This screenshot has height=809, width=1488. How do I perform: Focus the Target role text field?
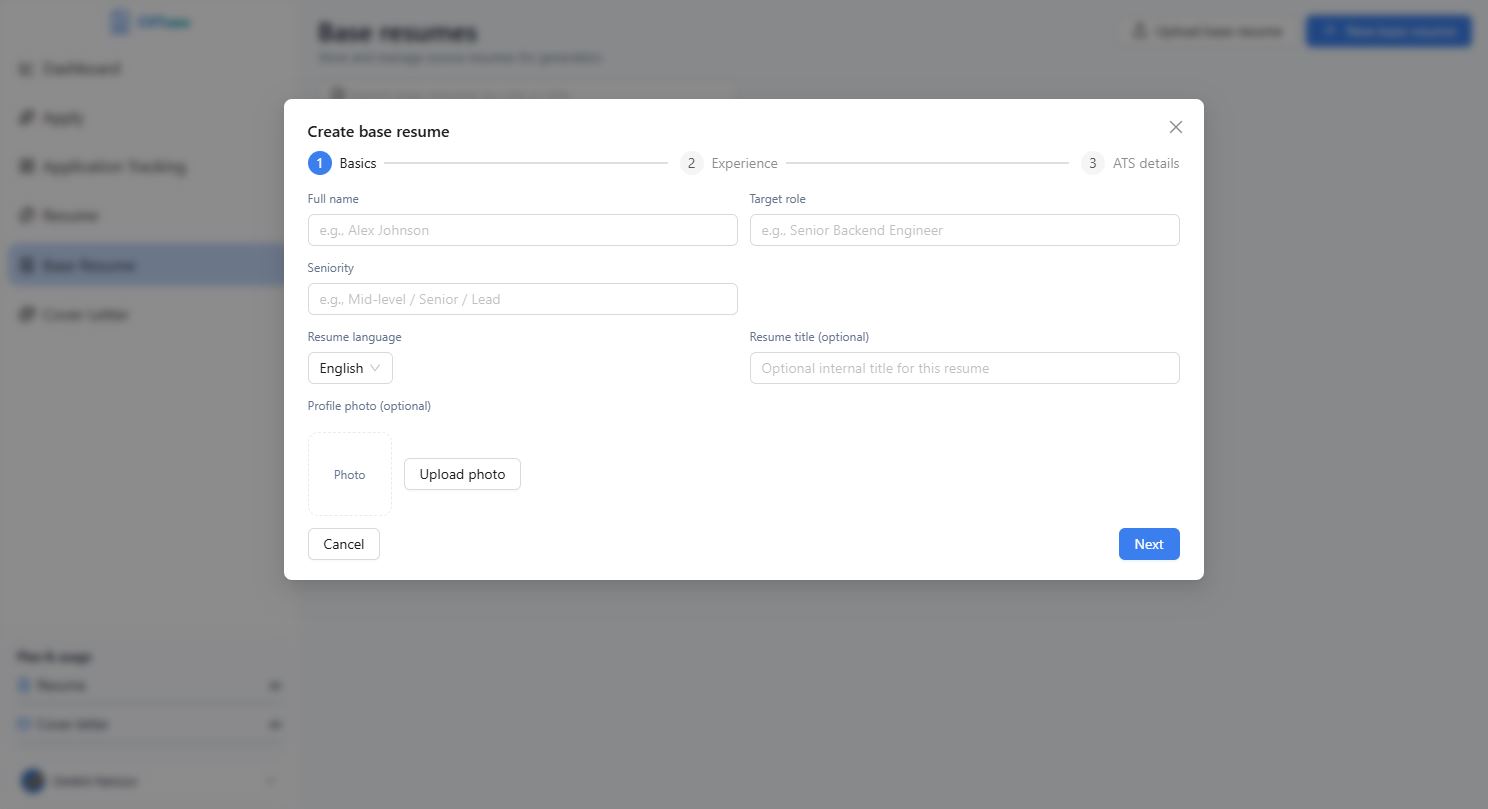(x=964, y=230)
